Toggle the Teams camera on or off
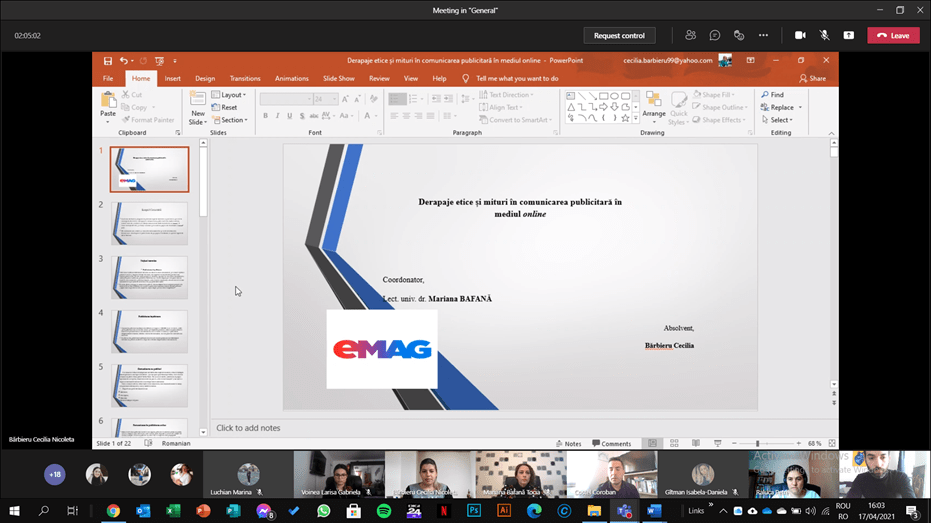The height and width of the screenshot is (523, 931). click(x=800, y=35)
